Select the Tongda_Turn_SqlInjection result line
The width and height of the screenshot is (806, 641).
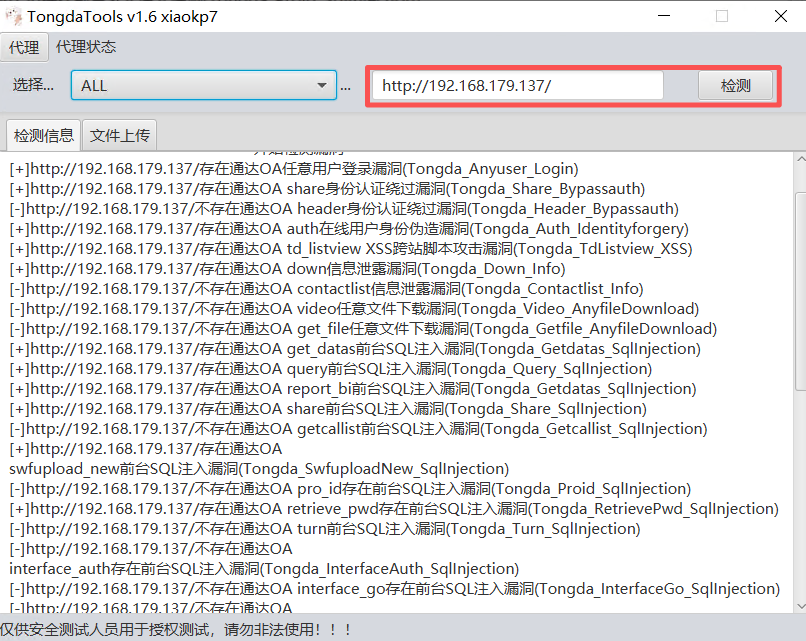(325, 529)
